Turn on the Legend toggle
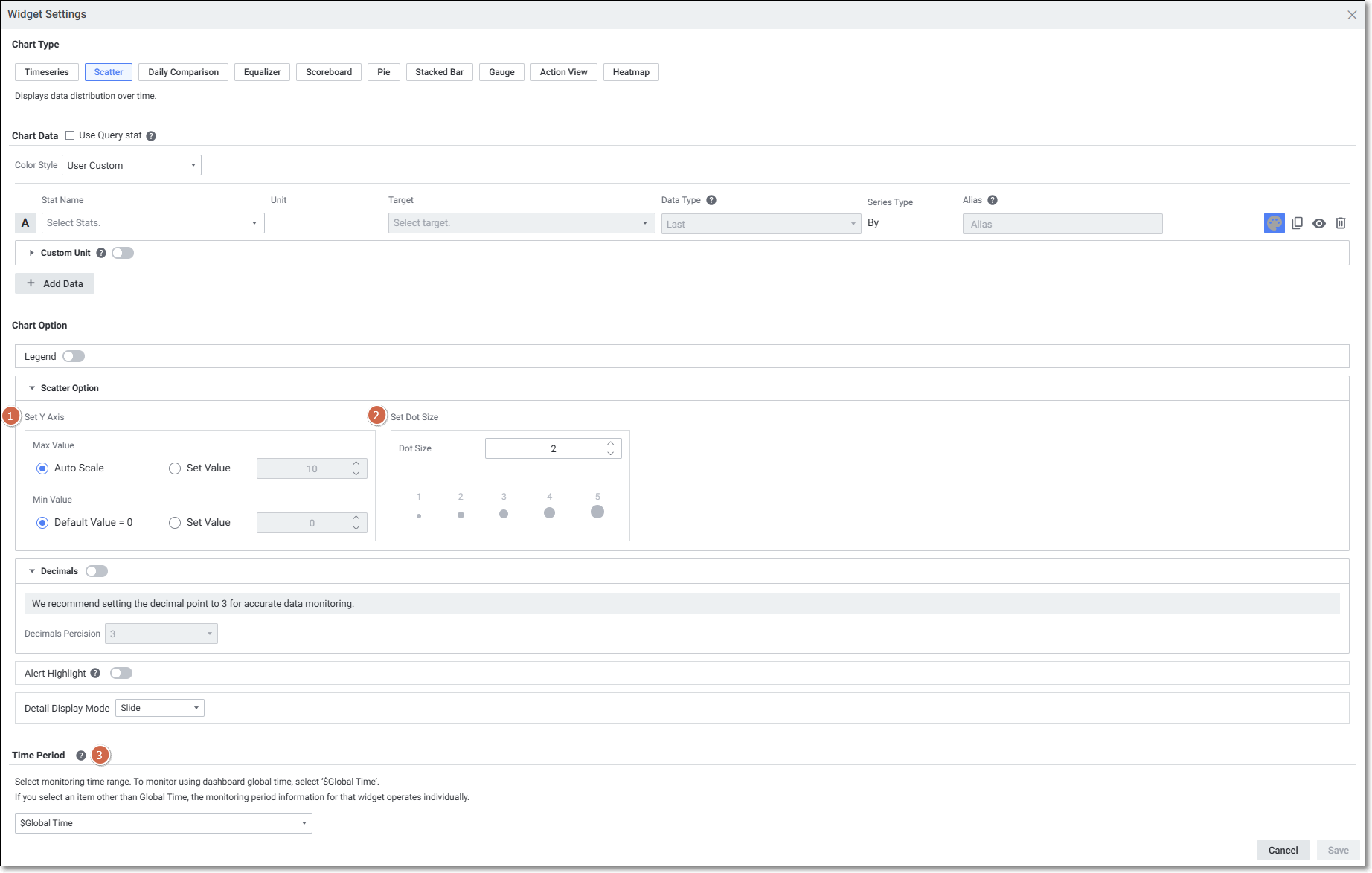 pos(74,356)
